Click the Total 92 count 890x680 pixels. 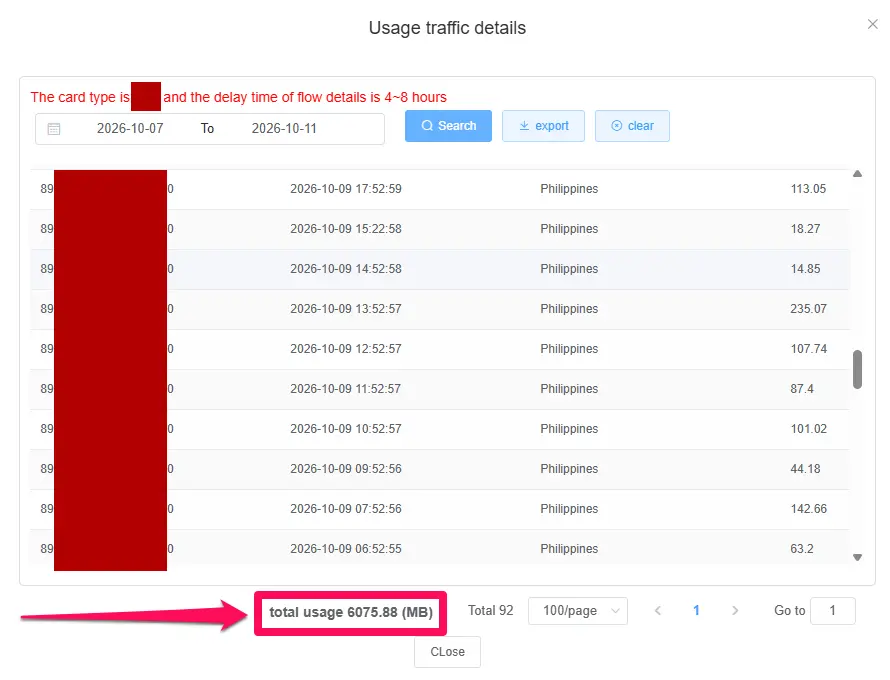tap(490, 611)
